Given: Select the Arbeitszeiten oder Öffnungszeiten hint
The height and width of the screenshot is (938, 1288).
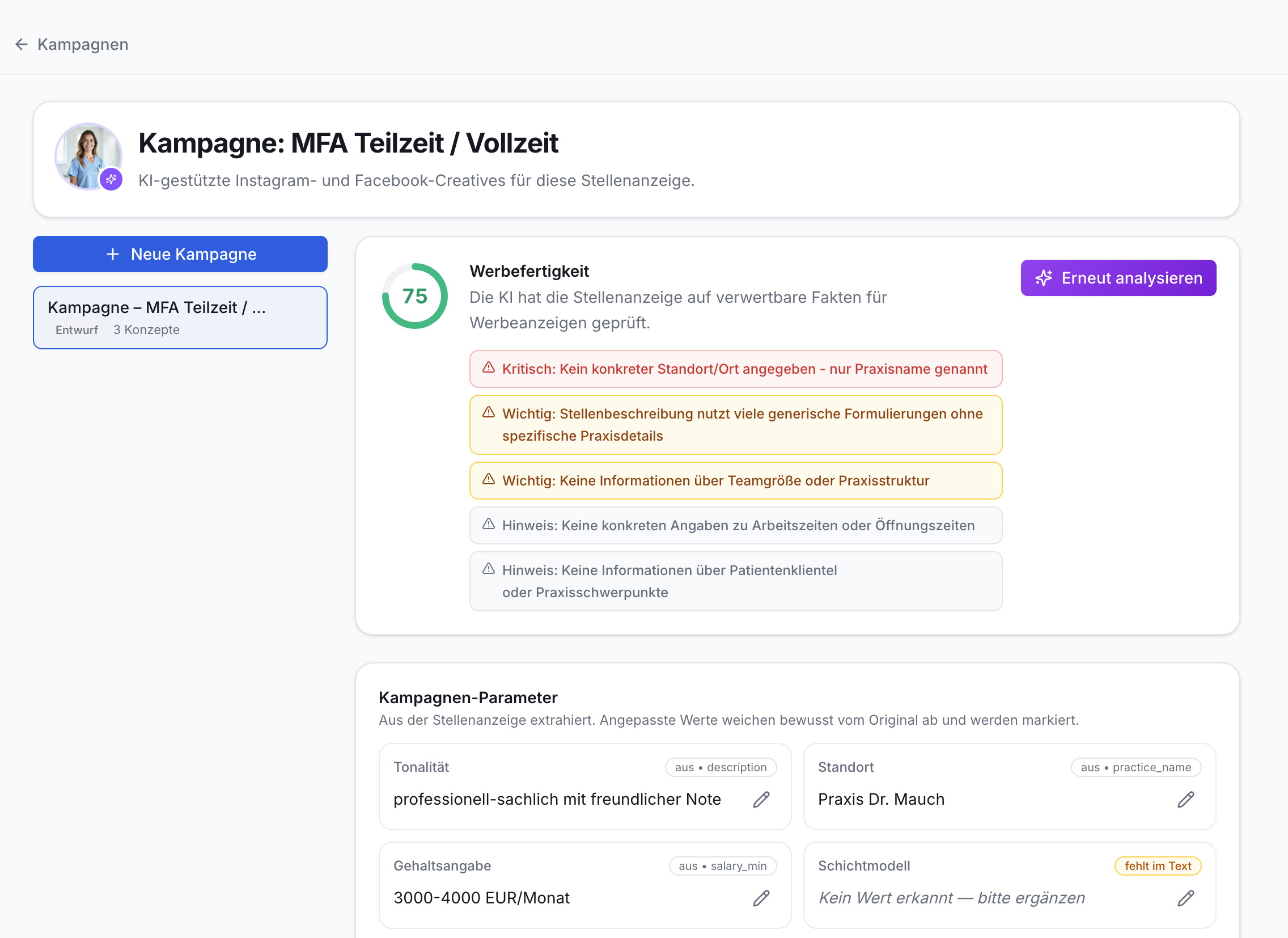Looking at the screenshot, I should (x=735, y=526).
